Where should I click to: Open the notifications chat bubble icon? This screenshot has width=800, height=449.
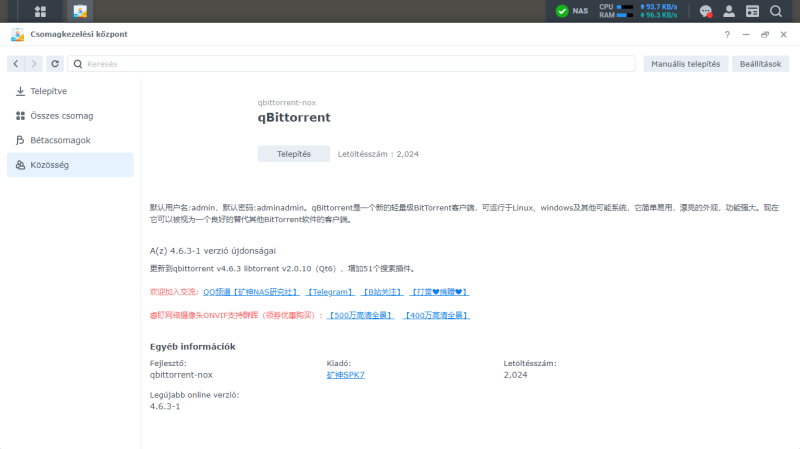coord(706,11)
